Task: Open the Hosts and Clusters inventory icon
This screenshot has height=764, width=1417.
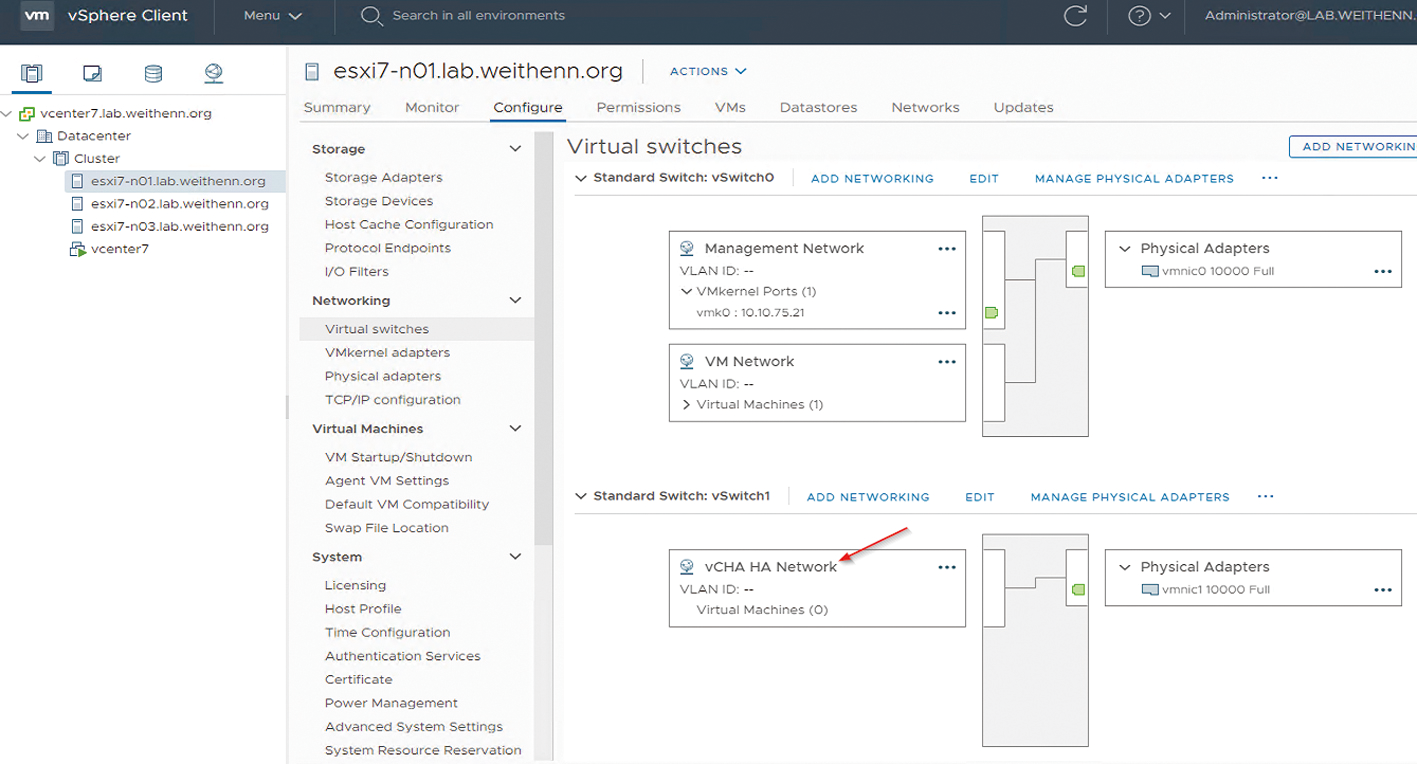Action: pyautogui.click(x=32, y=73)
